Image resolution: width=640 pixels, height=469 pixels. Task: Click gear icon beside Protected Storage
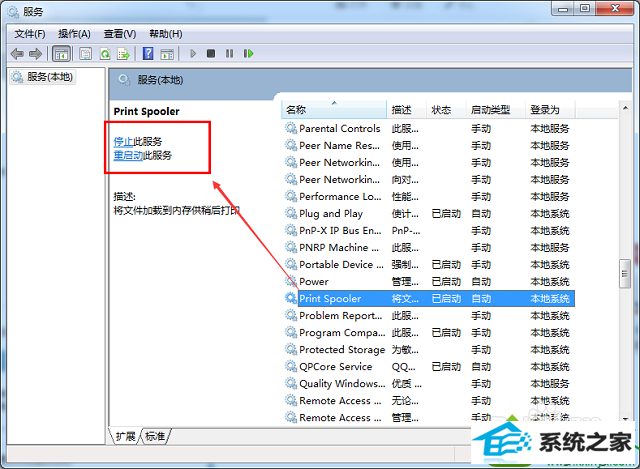pos(291,349)
